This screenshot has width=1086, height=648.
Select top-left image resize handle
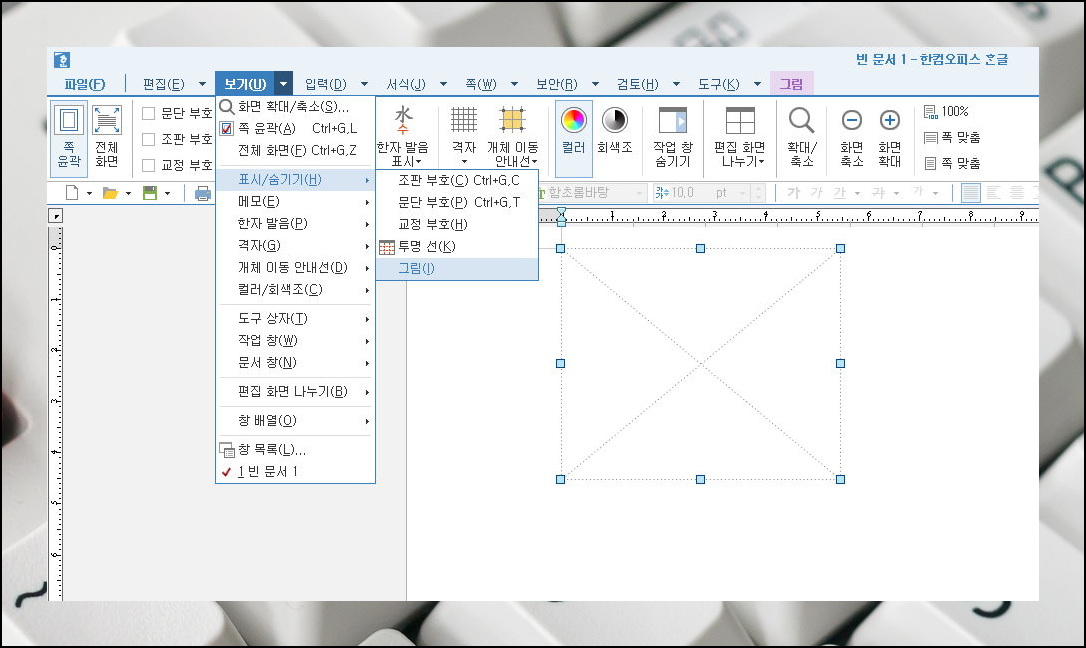(x=560, y=248)
